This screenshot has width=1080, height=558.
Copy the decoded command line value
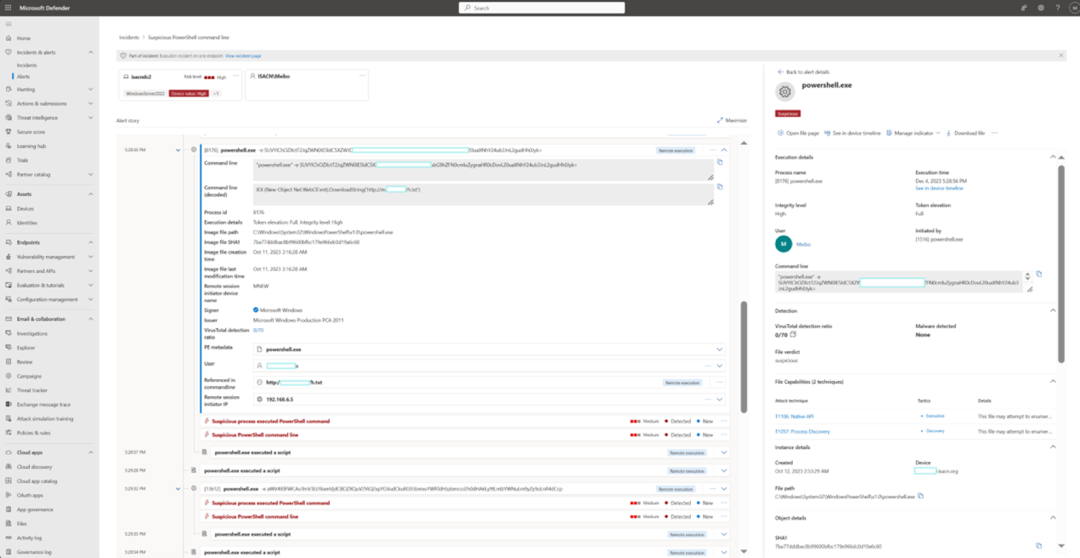coord(719,186)
